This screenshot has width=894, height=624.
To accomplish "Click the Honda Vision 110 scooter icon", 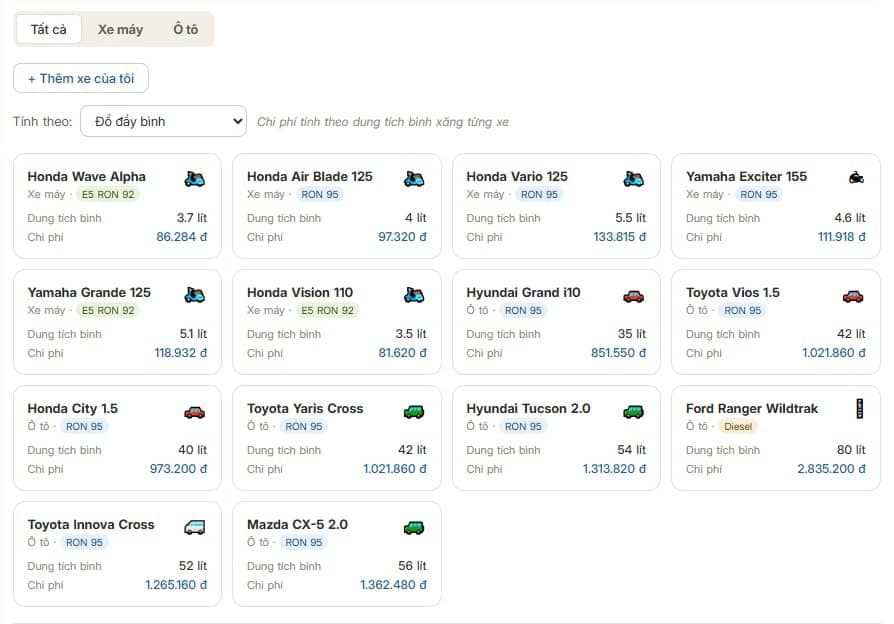I will (414, 295).
